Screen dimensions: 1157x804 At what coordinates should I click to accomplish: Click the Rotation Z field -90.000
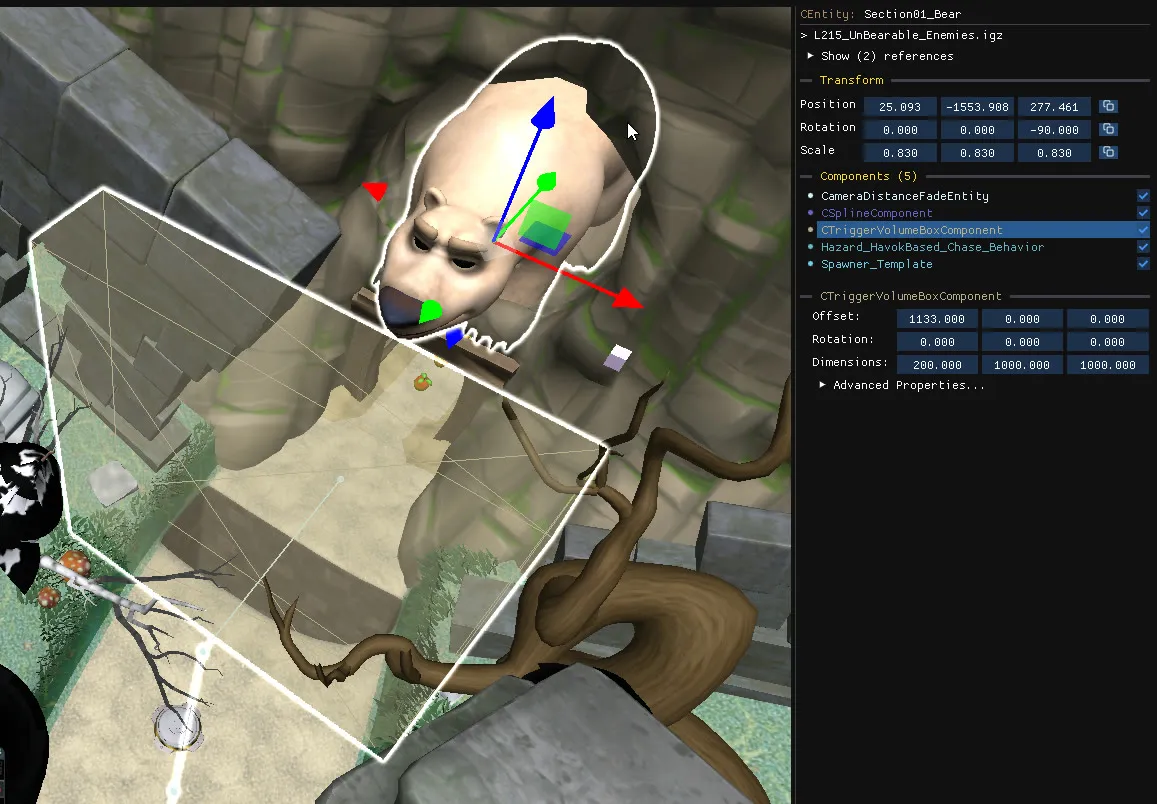point(1054,130)
